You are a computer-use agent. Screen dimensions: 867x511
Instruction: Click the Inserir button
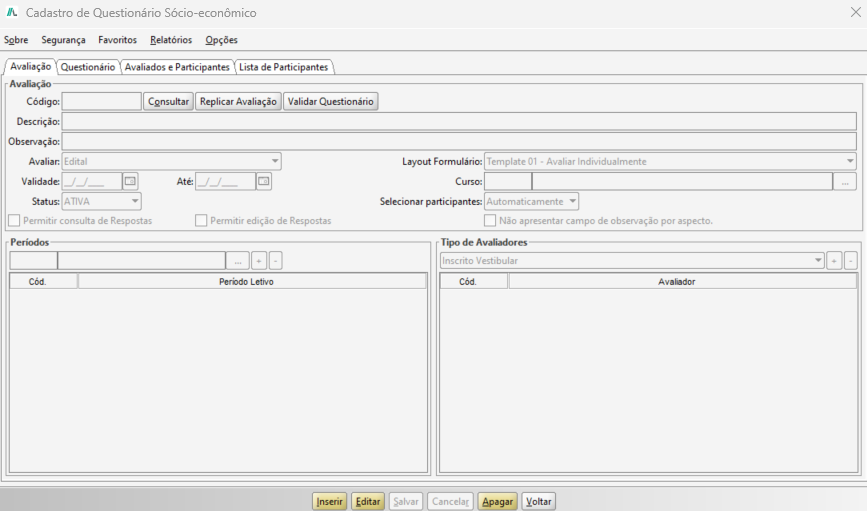330,502
